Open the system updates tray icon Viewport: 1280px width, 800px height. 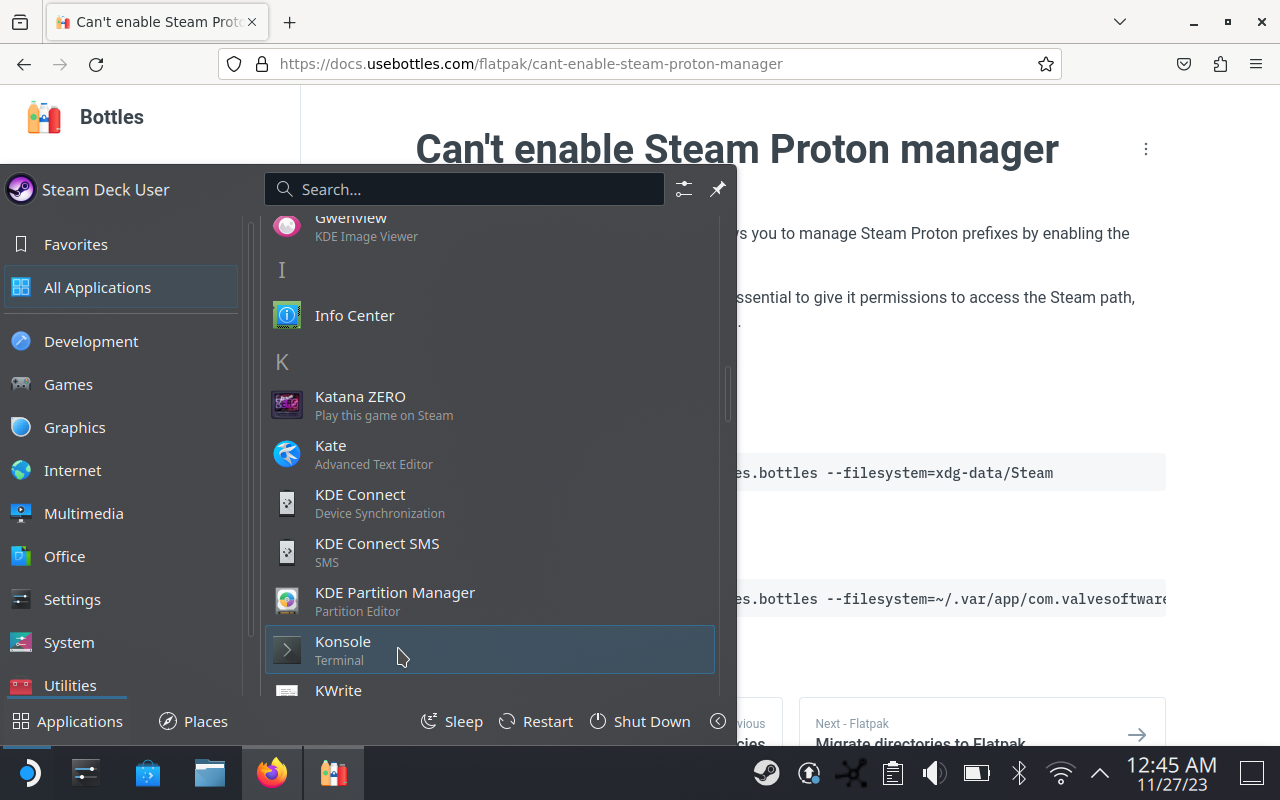[809, 773]
